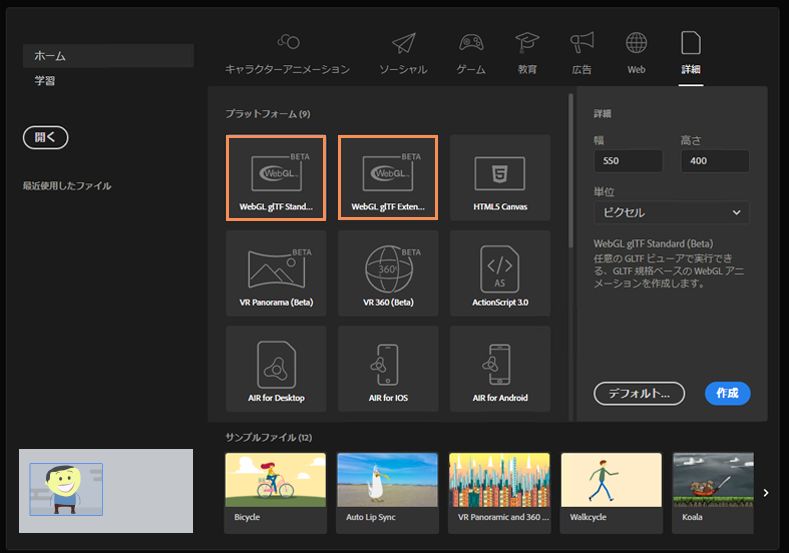The image size is (789, 553).
Task: Select the Ads megaphone tab
Action: pos(582,54)
